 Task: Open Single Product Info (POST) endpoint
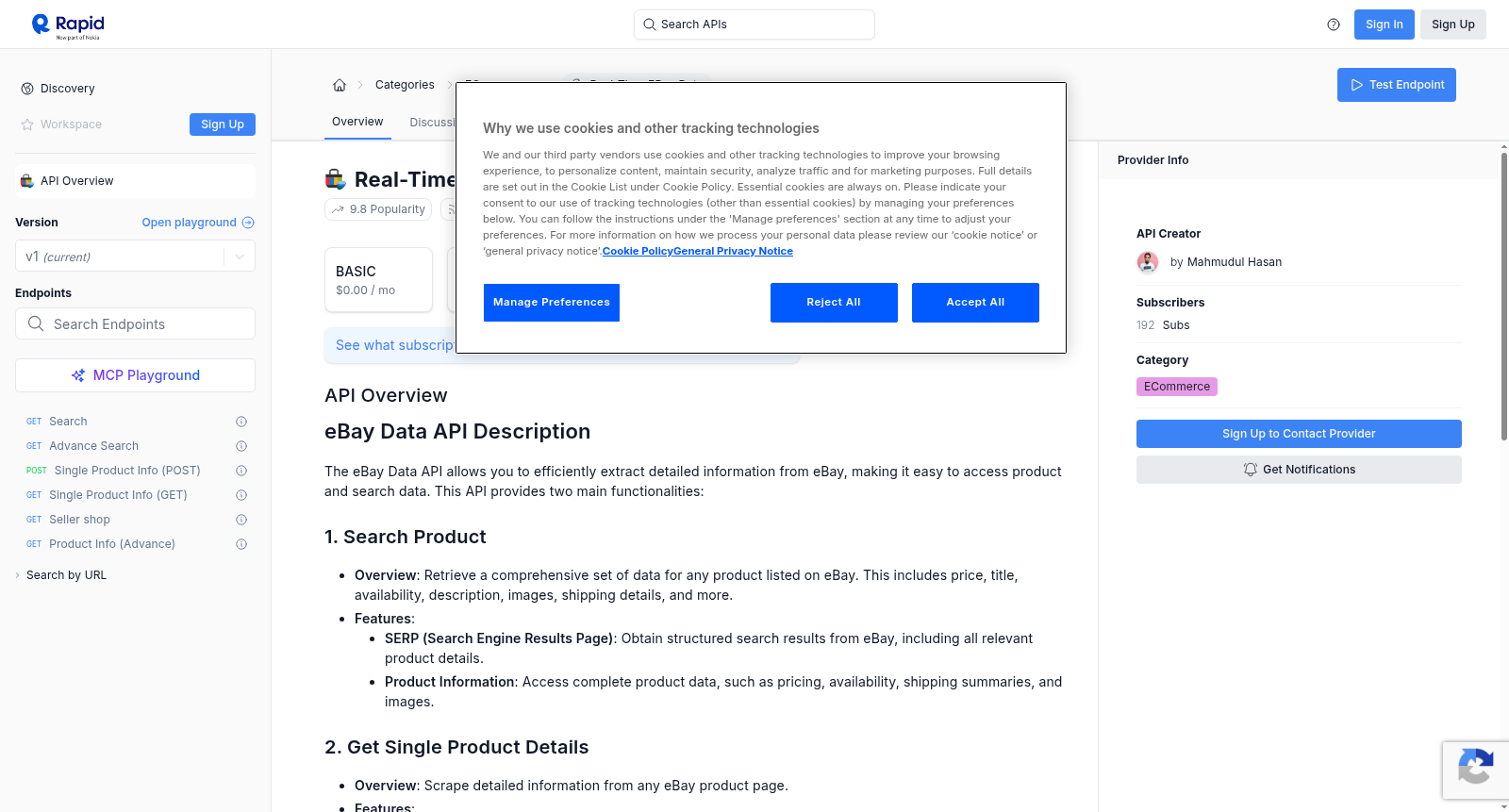127,471
